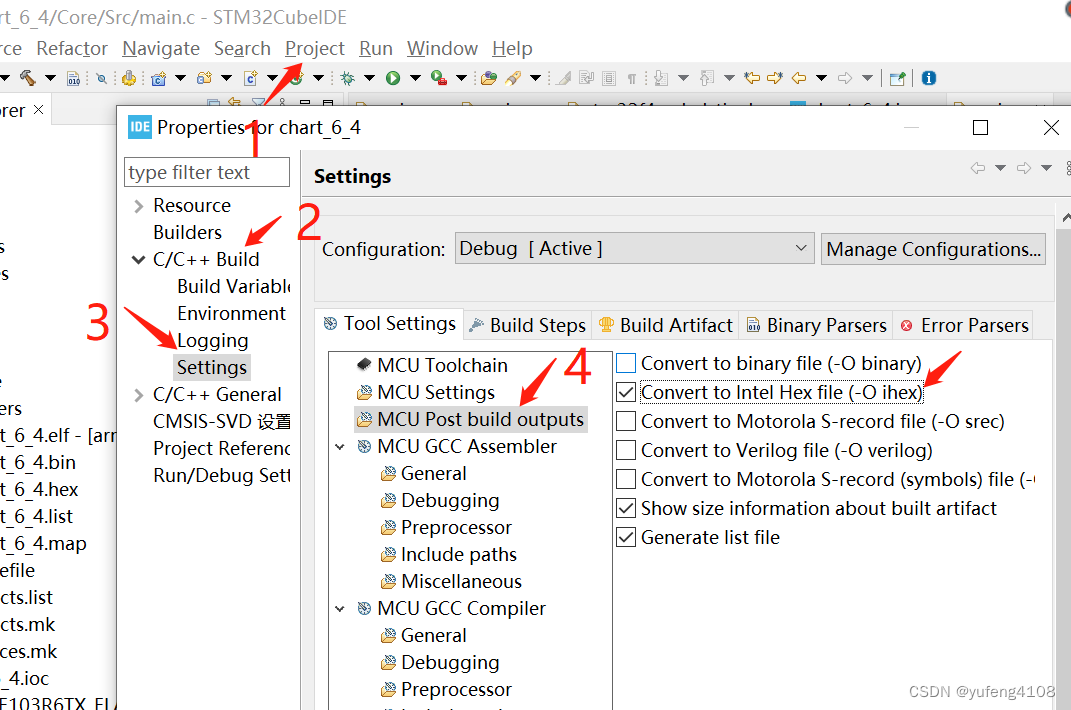Open the Project menu

pyautogui.click(x=314, y=48)
